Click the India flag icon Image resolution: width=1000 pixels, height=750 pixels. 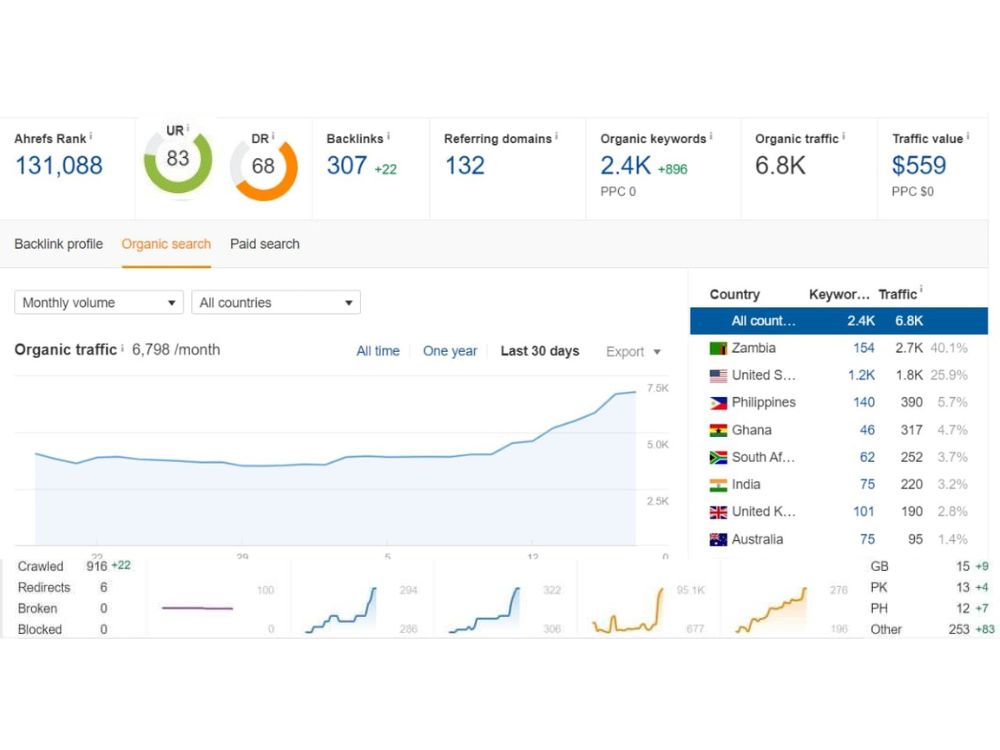coord(718,485)
